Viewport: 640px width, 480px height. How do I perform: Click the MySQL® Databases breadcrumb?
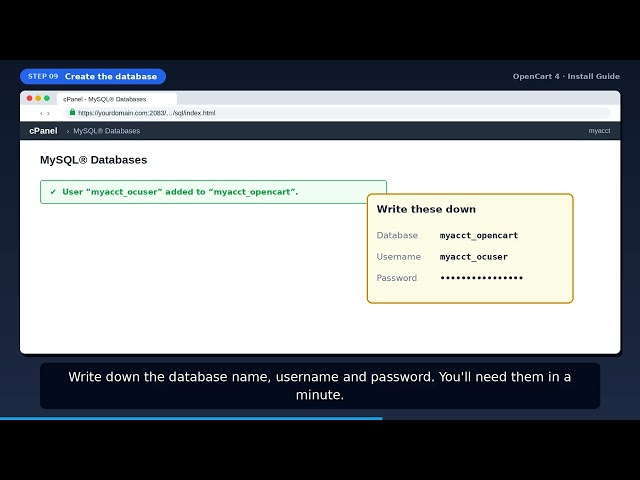107,131
